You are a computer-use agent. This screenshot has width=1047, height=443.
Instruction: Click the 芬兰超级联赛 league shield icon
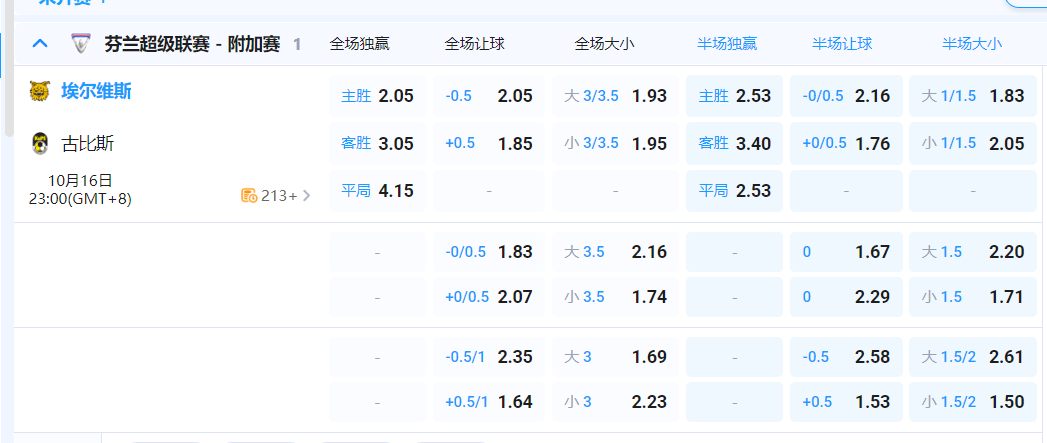pos(80,44)
